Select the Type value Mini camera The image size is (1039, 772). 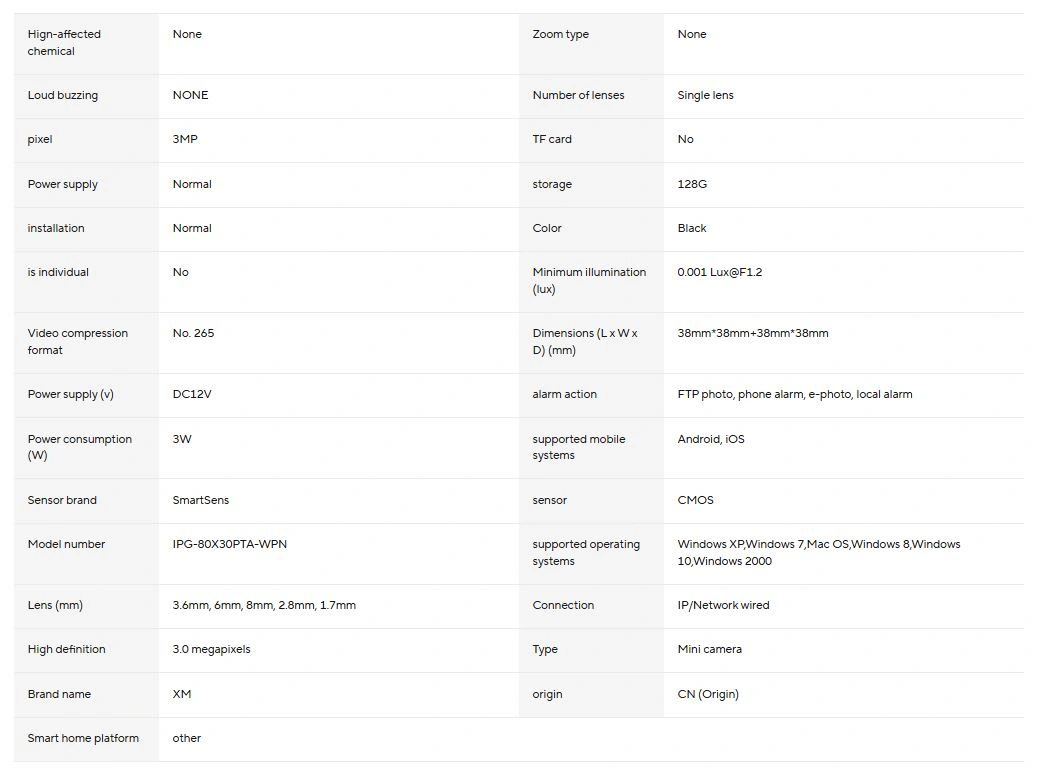[x=709, y=649]
